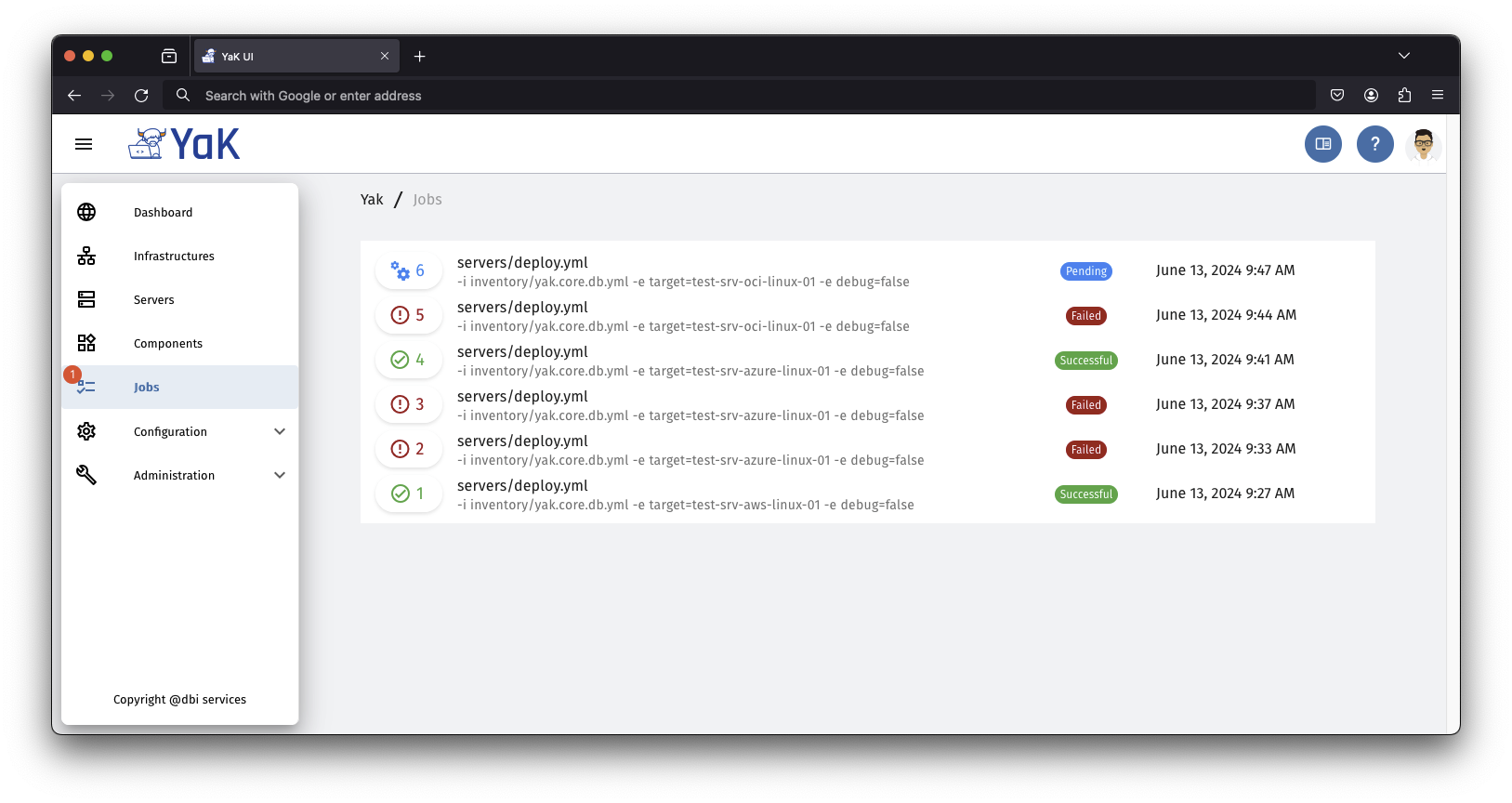Open the help question mark button
Screen dimensions: 1512x803
click(1374, 144)
